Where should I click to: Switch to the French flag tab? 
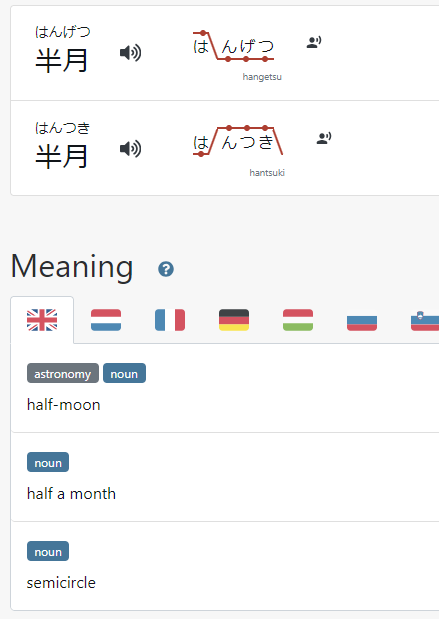click(170, 320)
